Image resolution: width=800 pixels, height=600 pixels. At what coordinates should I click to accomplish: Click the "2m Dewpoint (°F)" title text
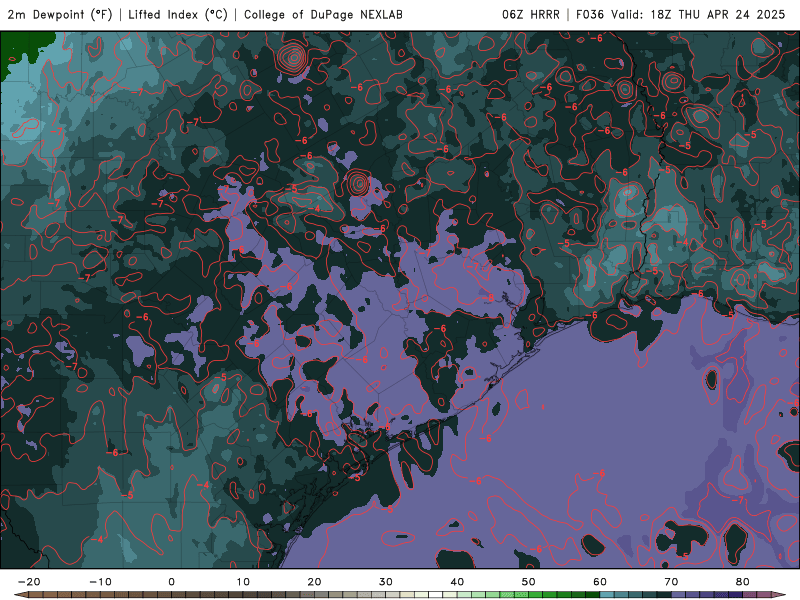60,15
